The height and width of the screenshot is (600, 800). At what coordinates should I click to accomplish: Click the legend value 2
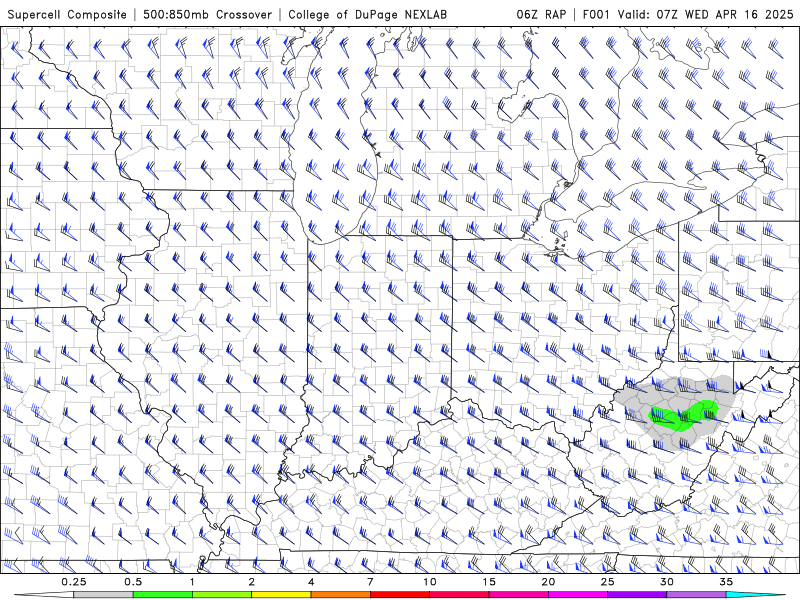252,582
